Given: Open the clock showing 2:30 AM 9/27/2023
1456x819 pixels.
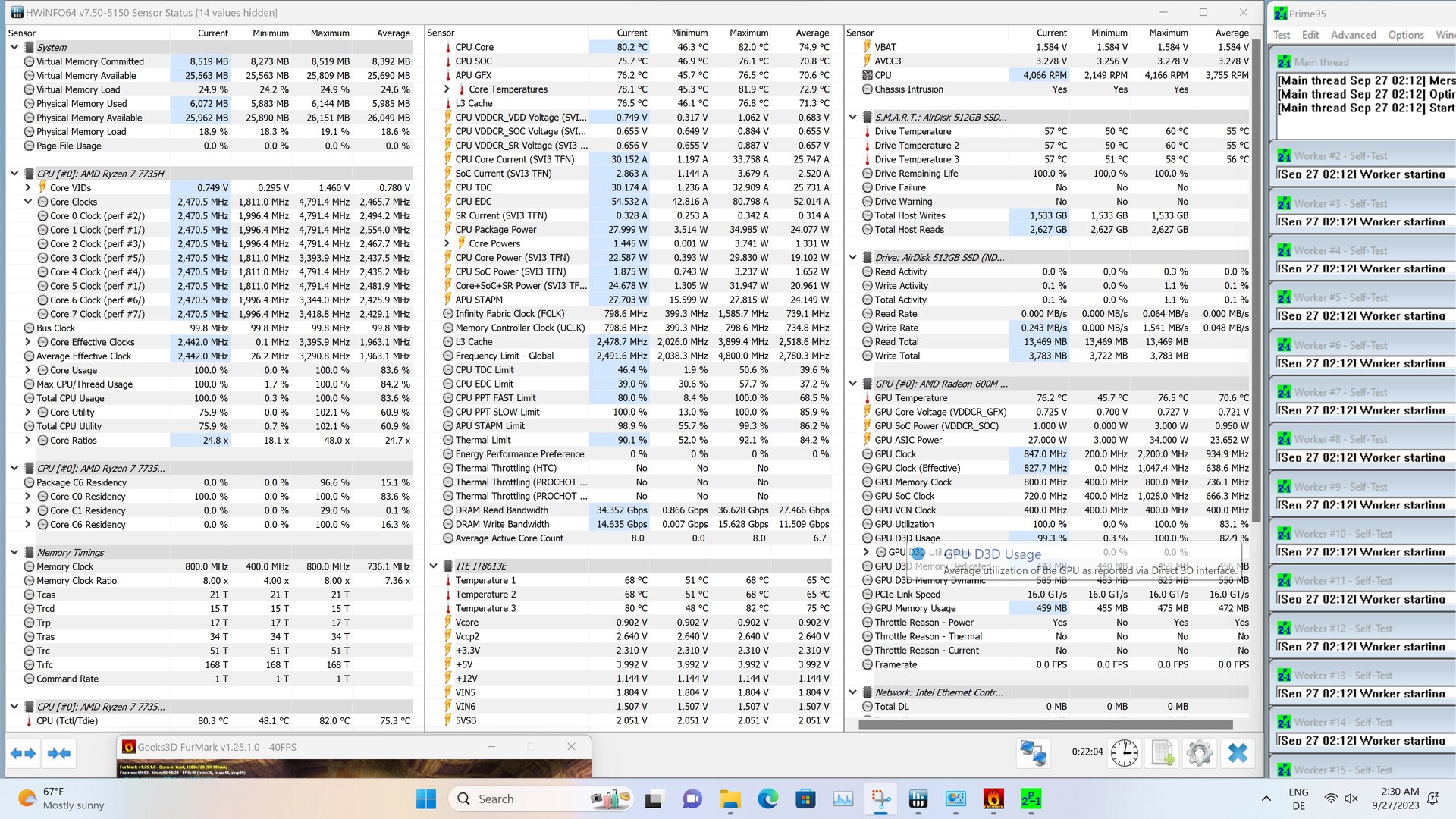Looking at the screenshot, I should pyautogui.click(x=1395, y=799).
